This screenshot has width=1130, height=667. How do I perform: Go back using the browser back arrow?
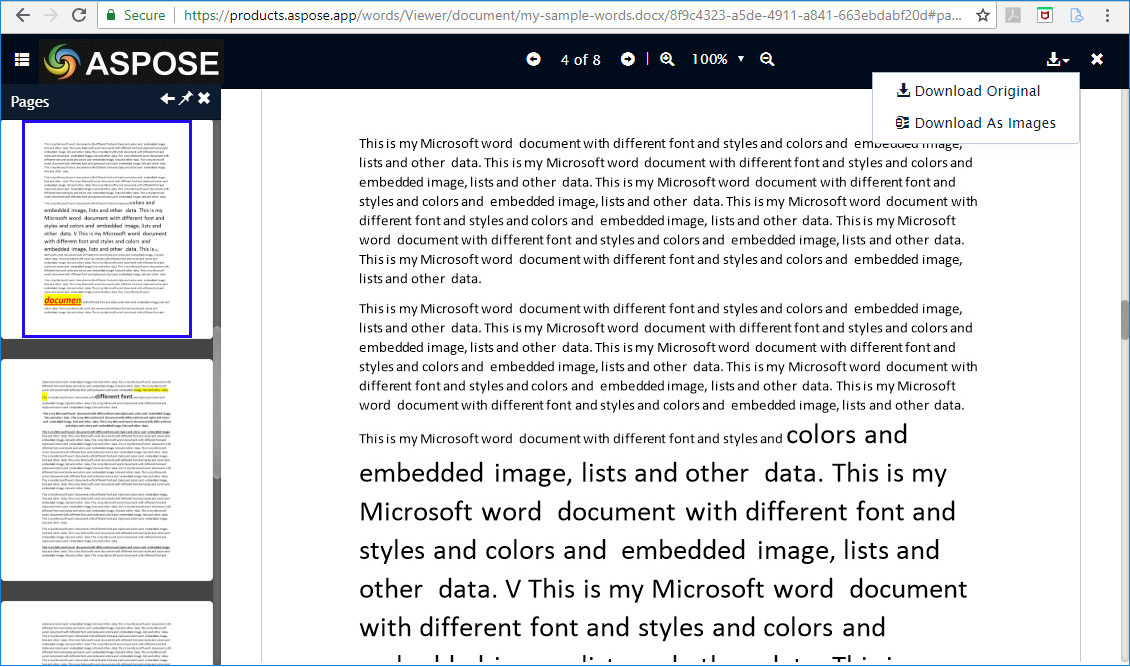coord(22,14)
